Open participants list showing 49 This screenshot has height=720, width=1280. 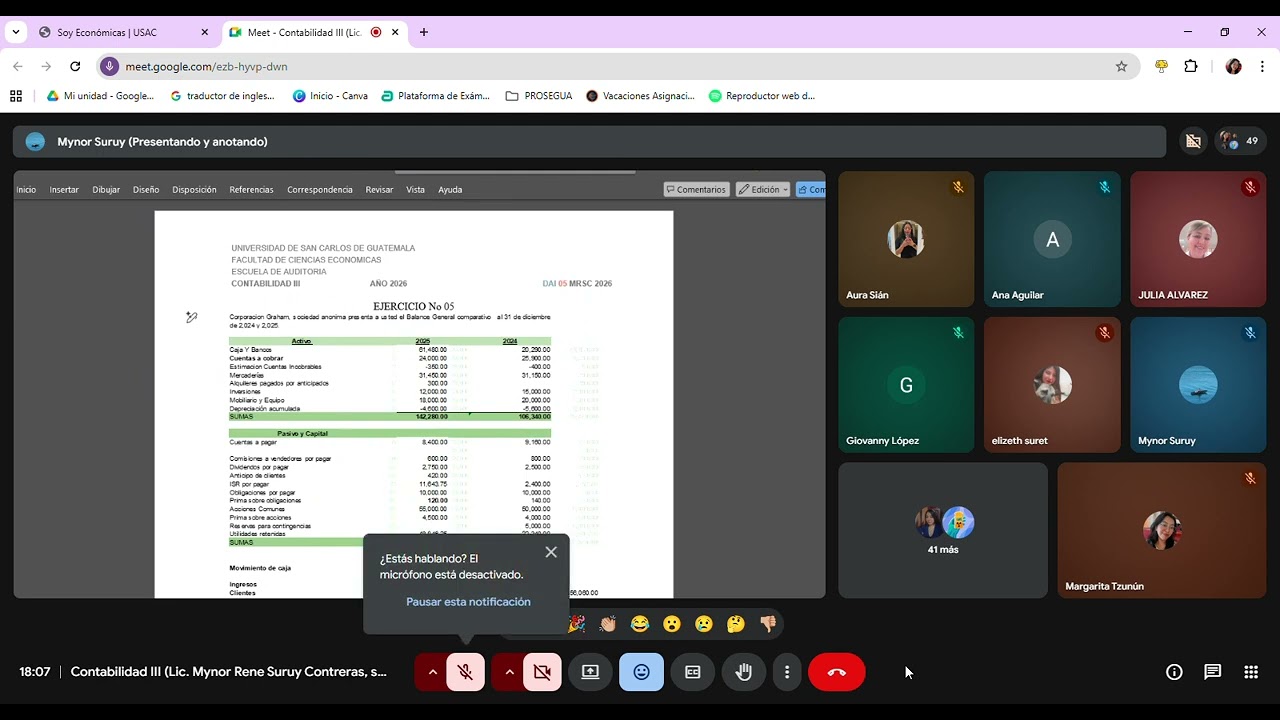(1240, 141)
